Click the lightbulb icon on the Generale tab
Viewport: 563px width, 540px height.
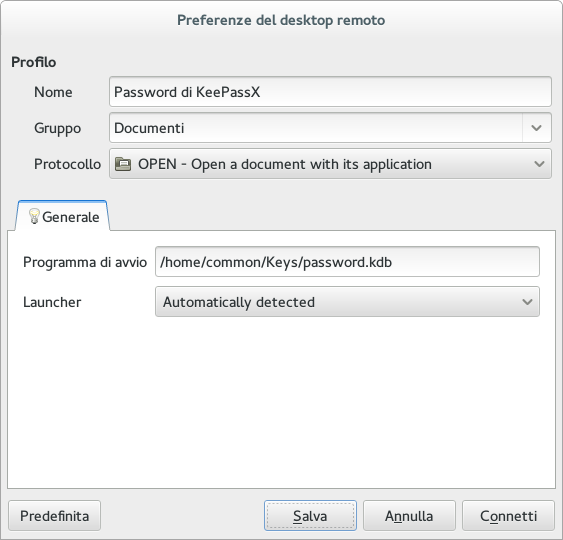click(34, 216)
